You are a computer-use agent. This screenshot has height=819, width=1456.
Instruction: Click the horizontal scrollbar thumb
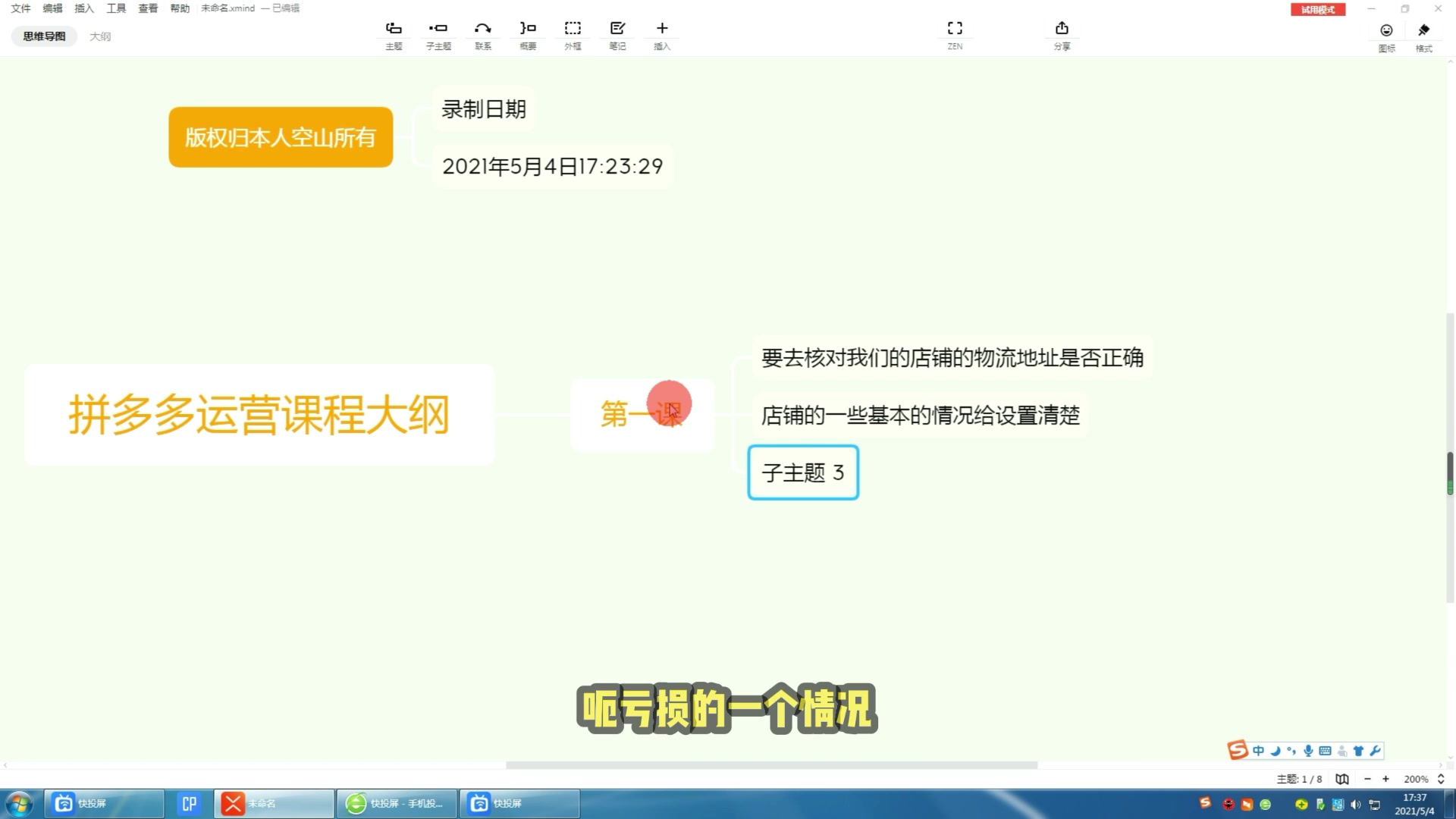(x=771, y=765)
